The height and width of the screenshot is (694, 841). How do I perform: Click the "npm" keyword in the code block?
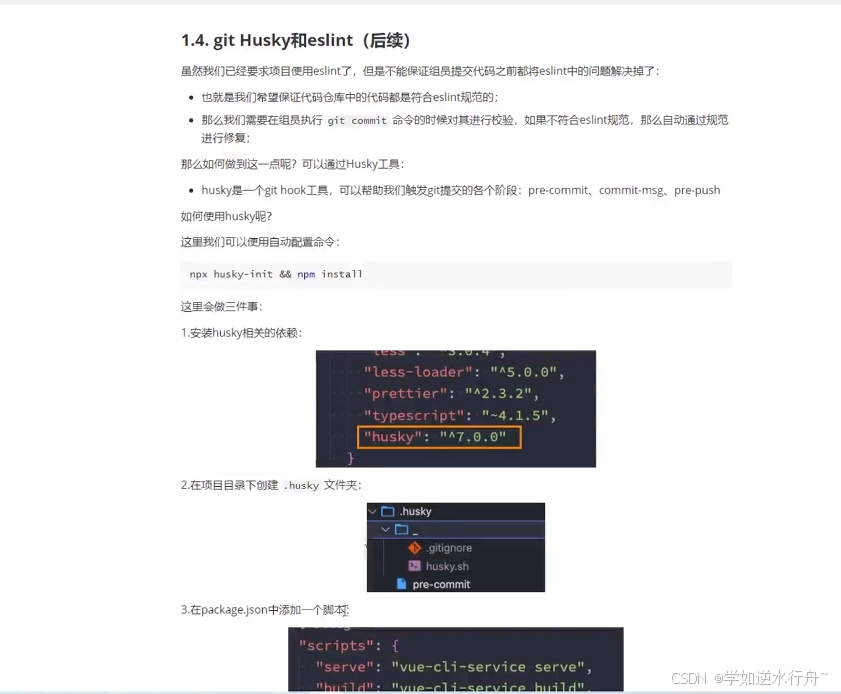306,275
